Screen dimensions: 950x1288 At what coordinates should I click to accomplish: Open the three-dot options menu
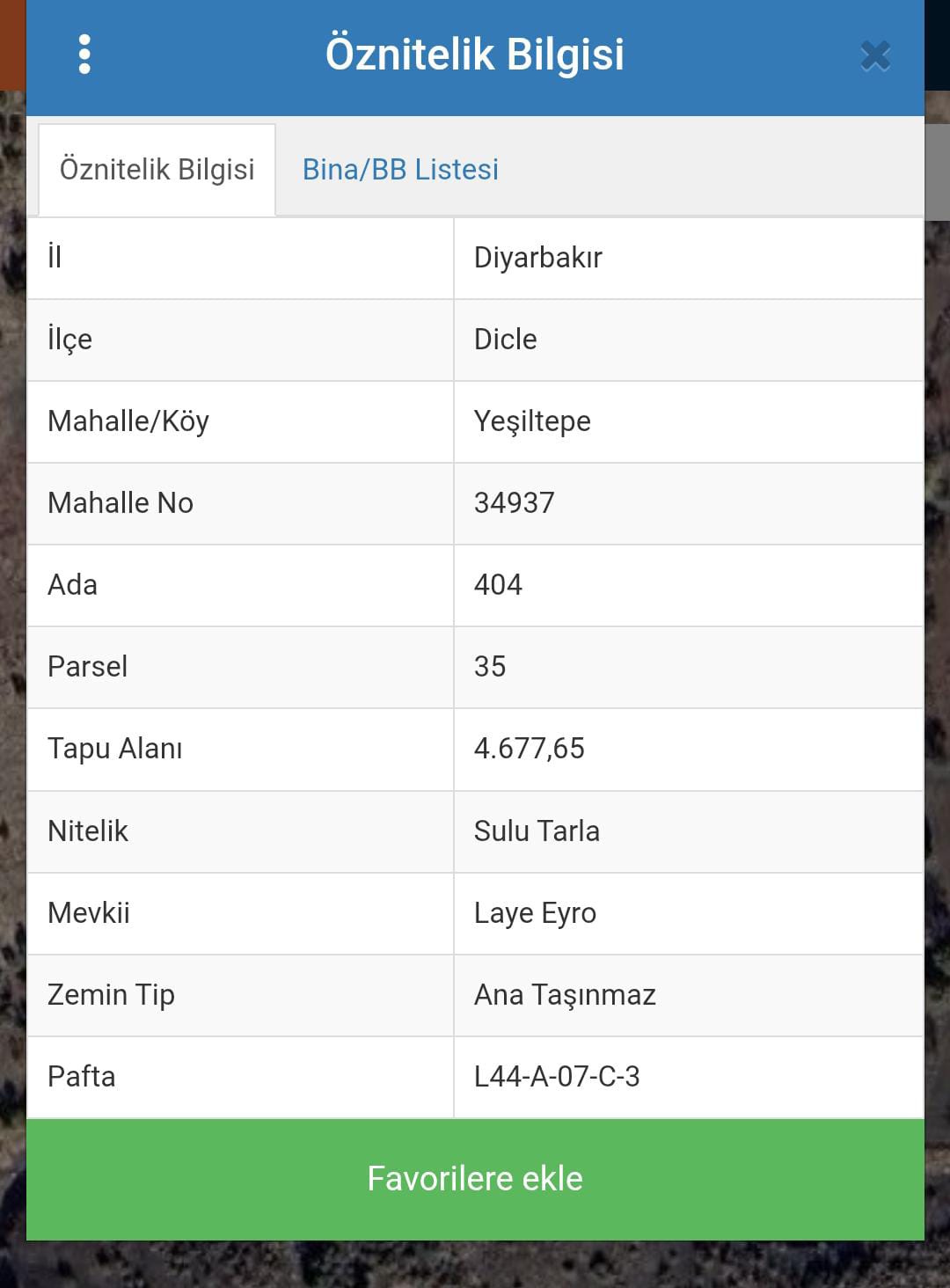click(x=84, y=55)
